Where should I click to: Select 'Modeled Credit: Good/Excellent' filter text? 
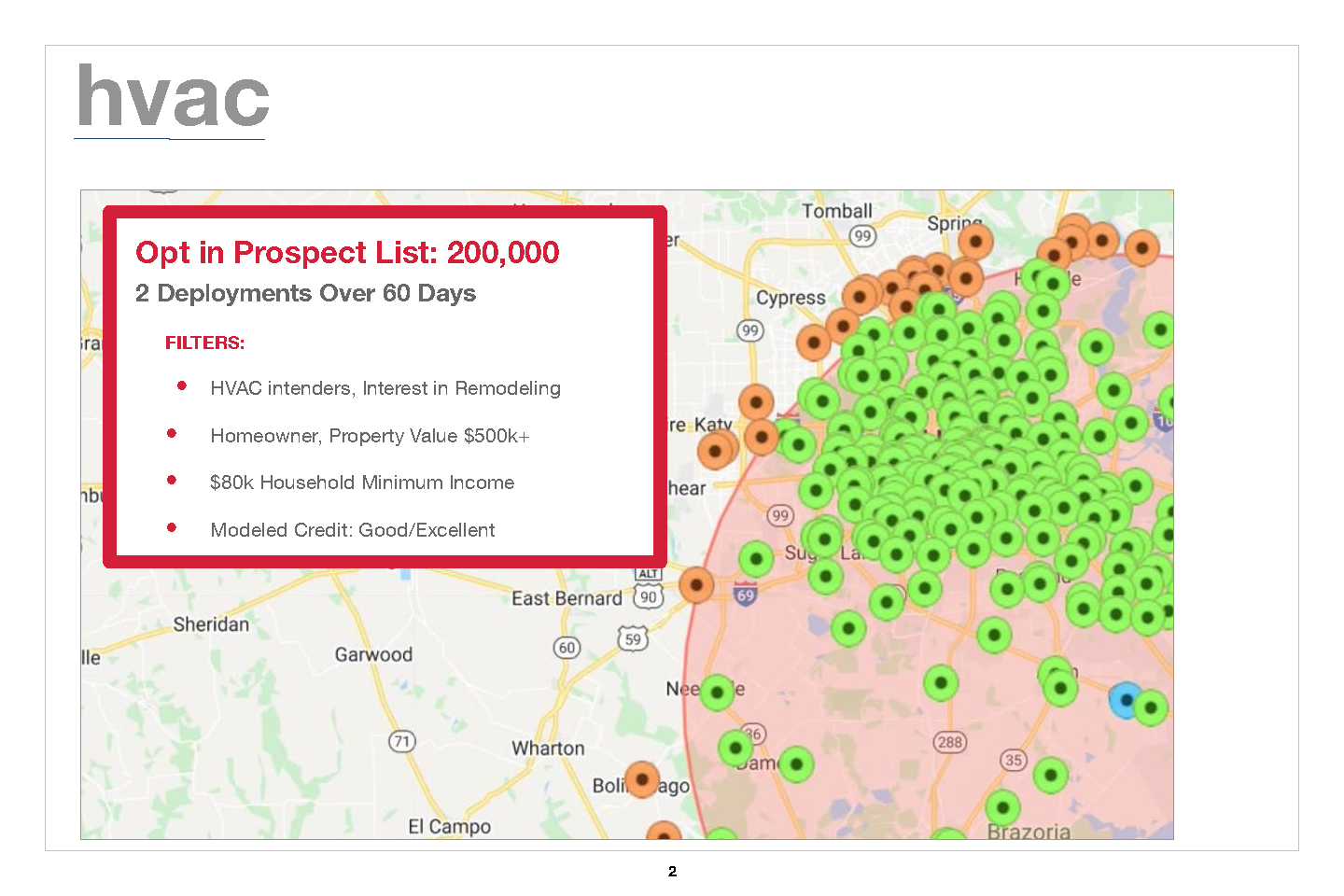coord(353,530)
